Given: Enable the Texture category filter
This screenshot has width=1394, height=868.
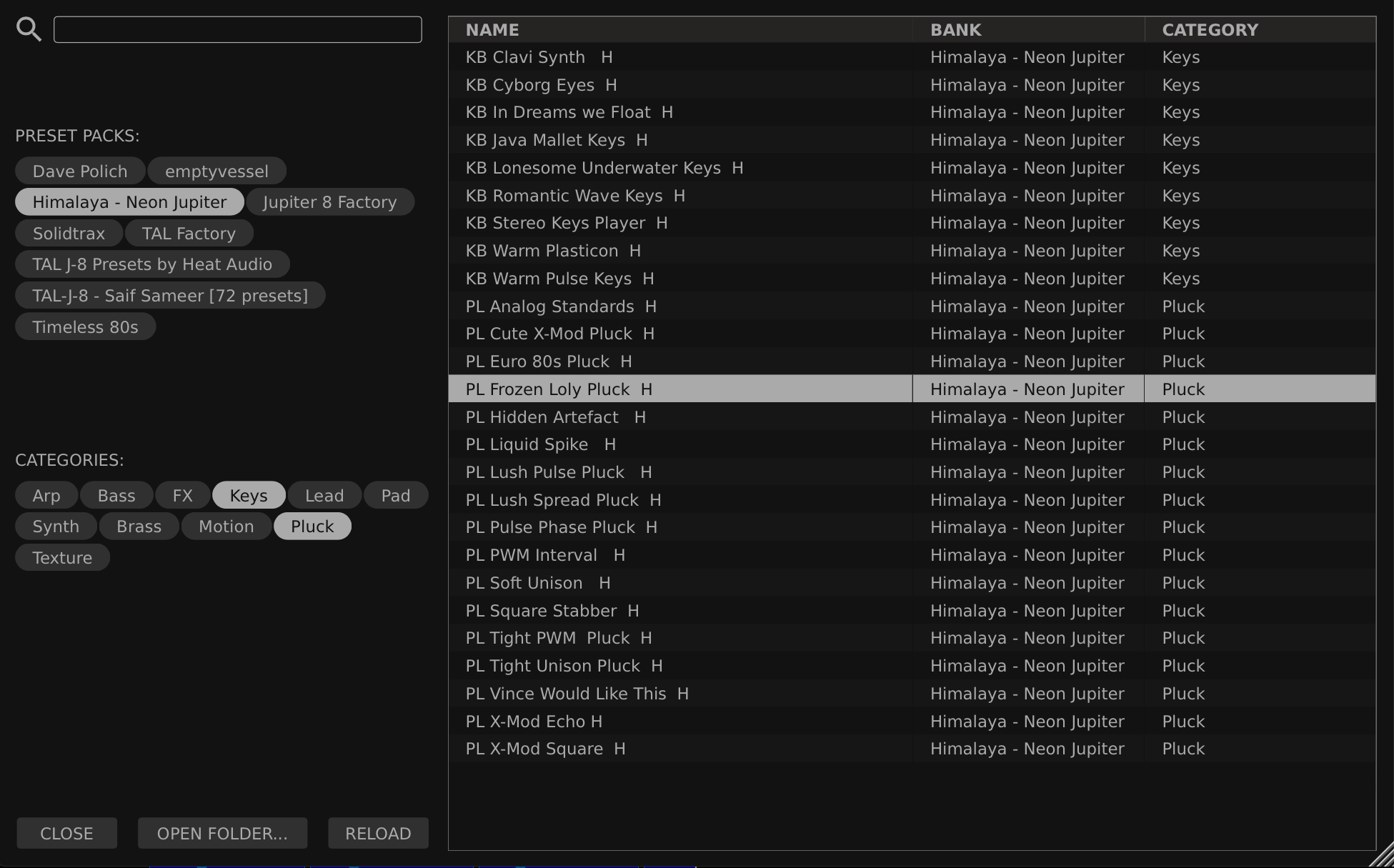Looking at the screenshot, I should (62, 557).
